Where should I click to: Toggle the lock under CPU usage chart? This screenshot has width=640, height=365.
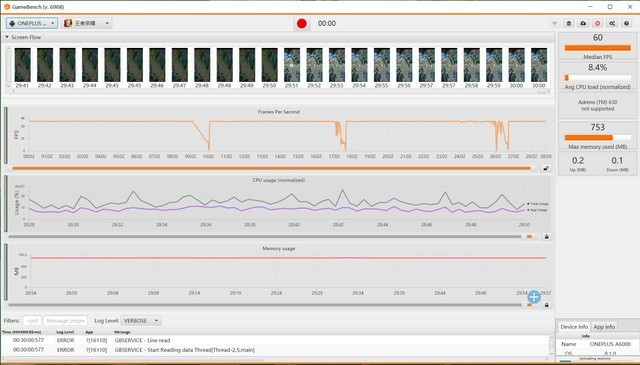tap(546, 236)
